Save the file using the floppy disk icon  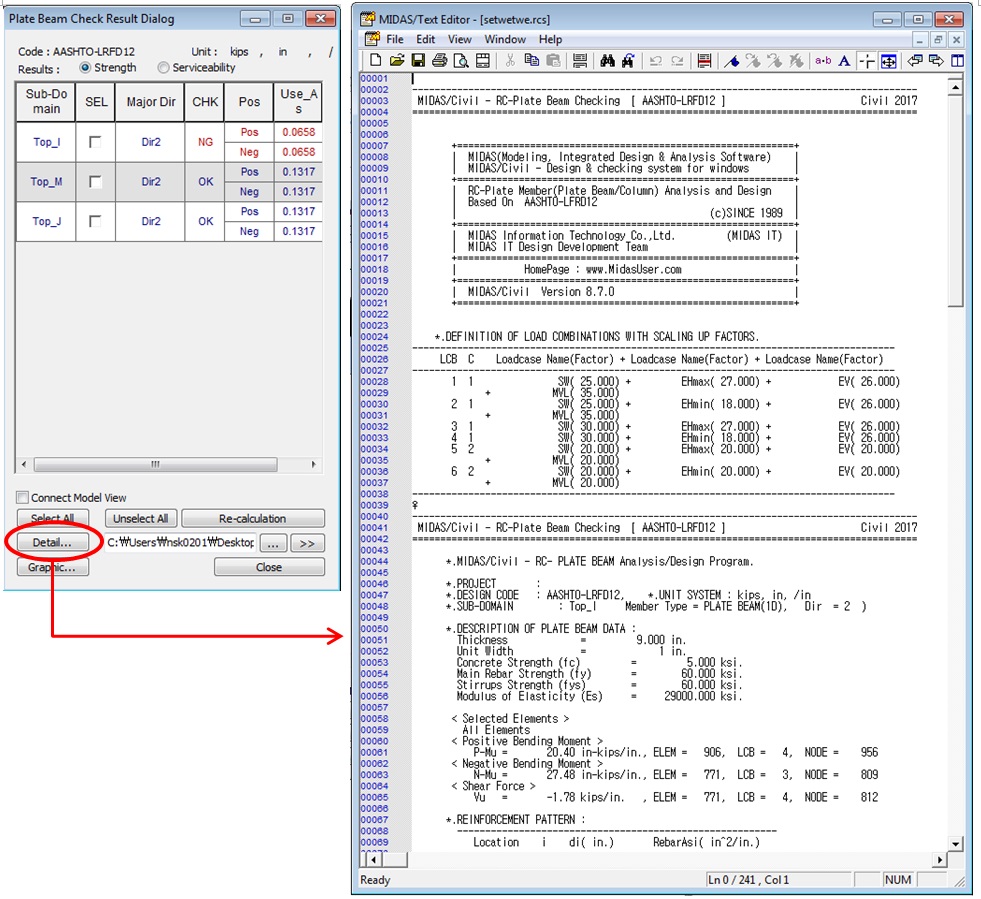click(x=418, y=61)
